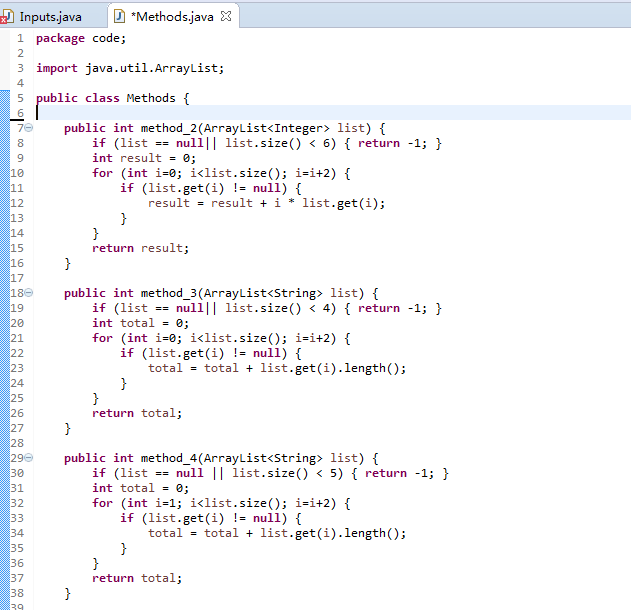Click line number 10 in the gutter
This screenshot has height=610, width=631.
point(17,173)
